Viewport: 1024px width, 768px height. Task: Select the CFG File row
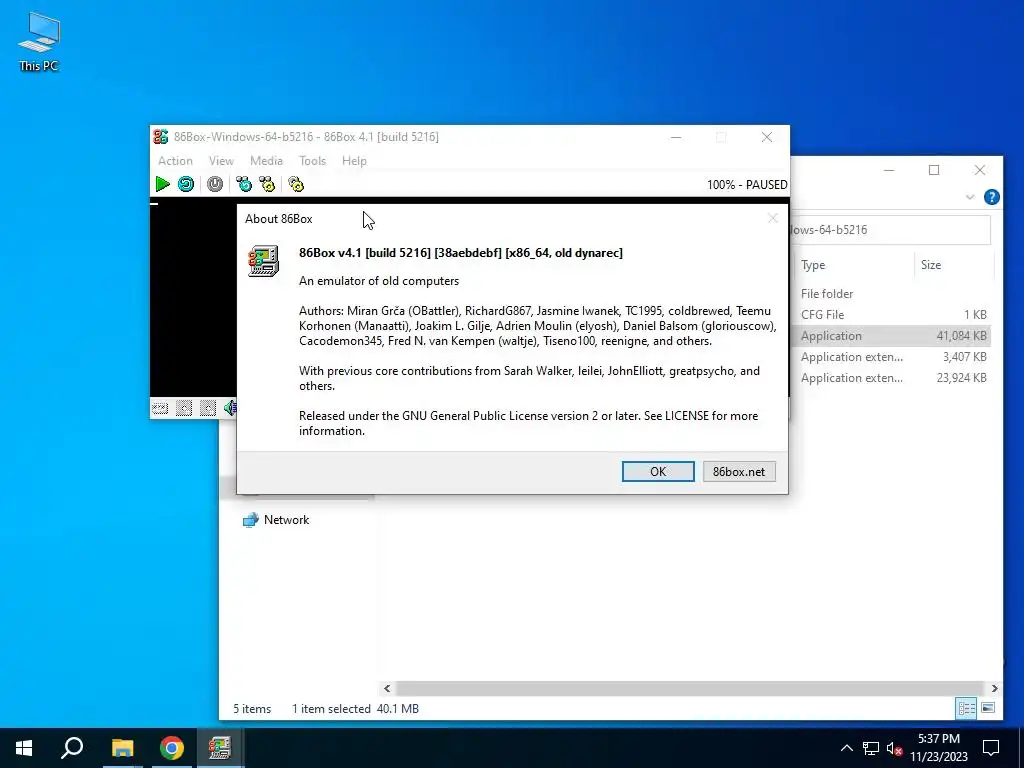coord(892,315)
